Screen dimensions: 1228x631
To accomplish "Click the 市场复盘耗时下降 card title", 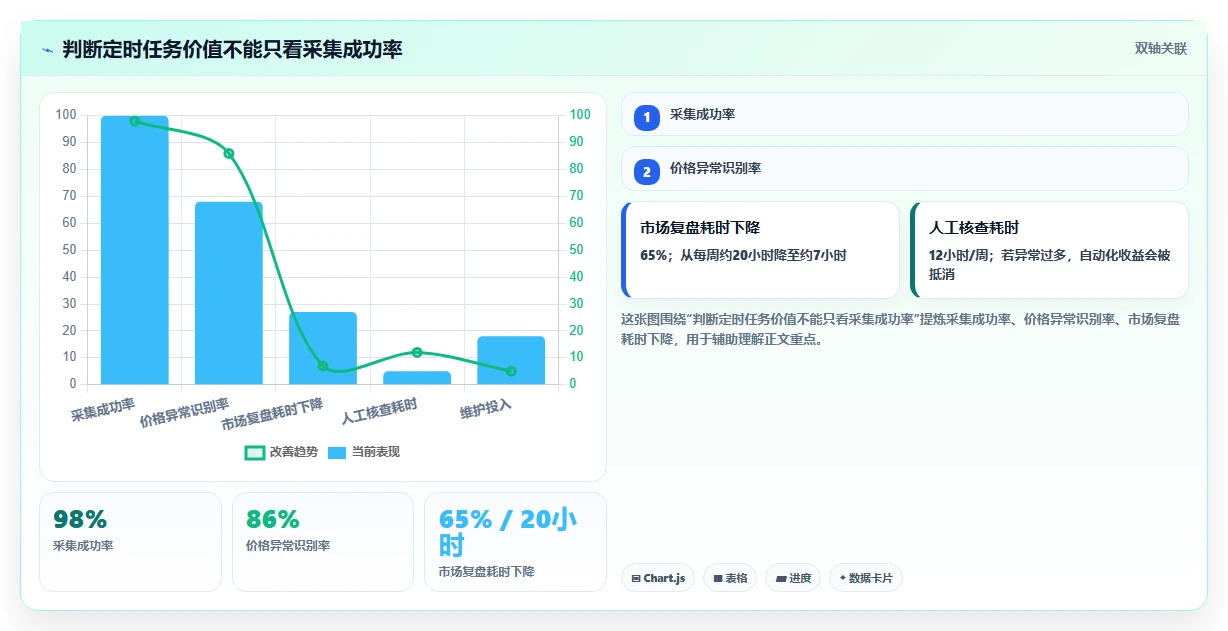I will click(700, 228).
